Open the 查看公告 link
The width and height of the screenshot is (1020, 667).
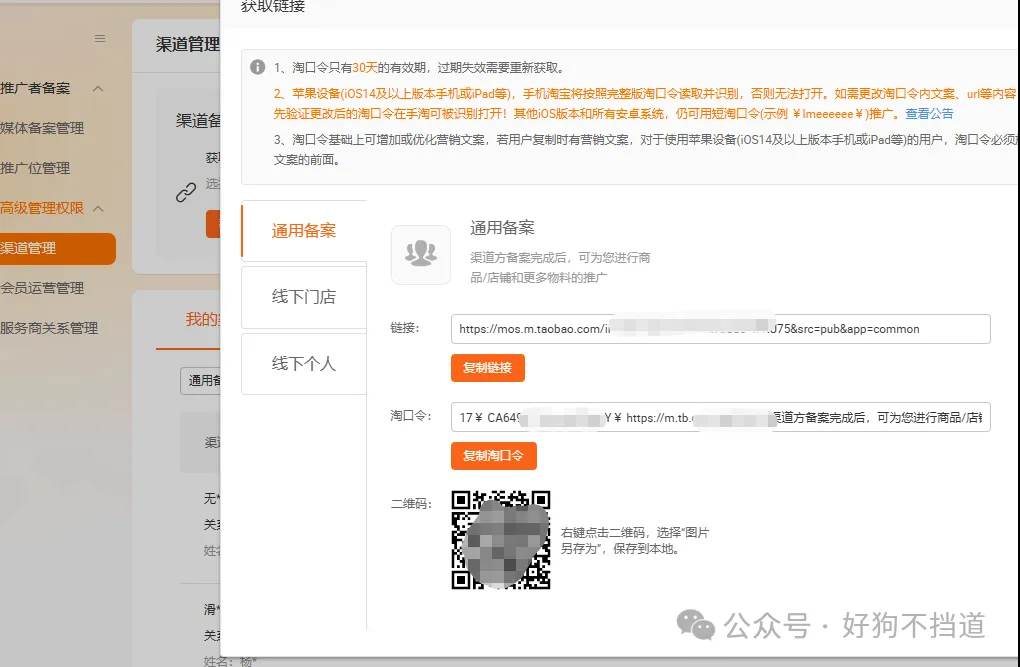pyautogui.click(x=930, y=114)
